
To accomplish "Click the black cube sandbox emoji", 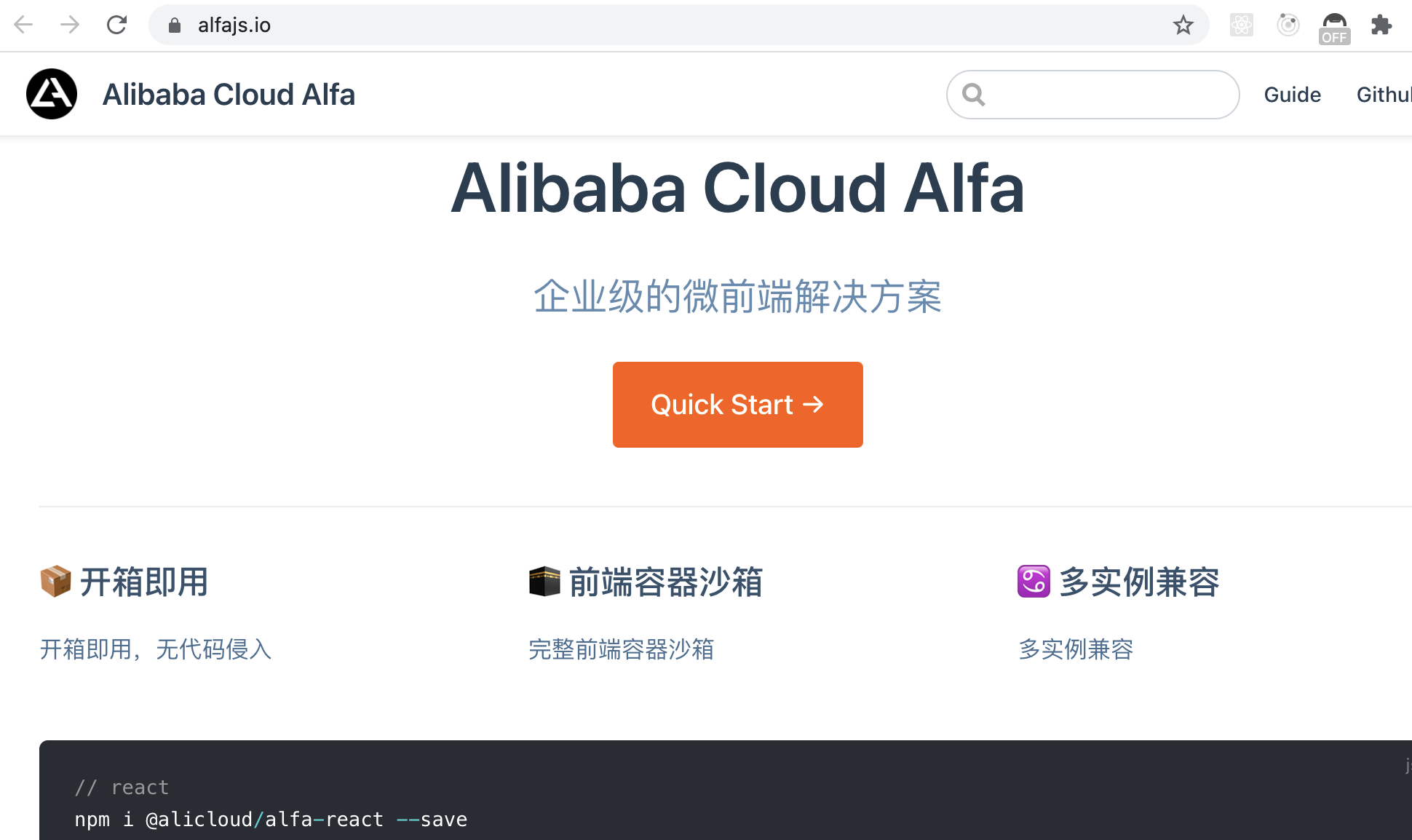I will click(x=544, y=582).
